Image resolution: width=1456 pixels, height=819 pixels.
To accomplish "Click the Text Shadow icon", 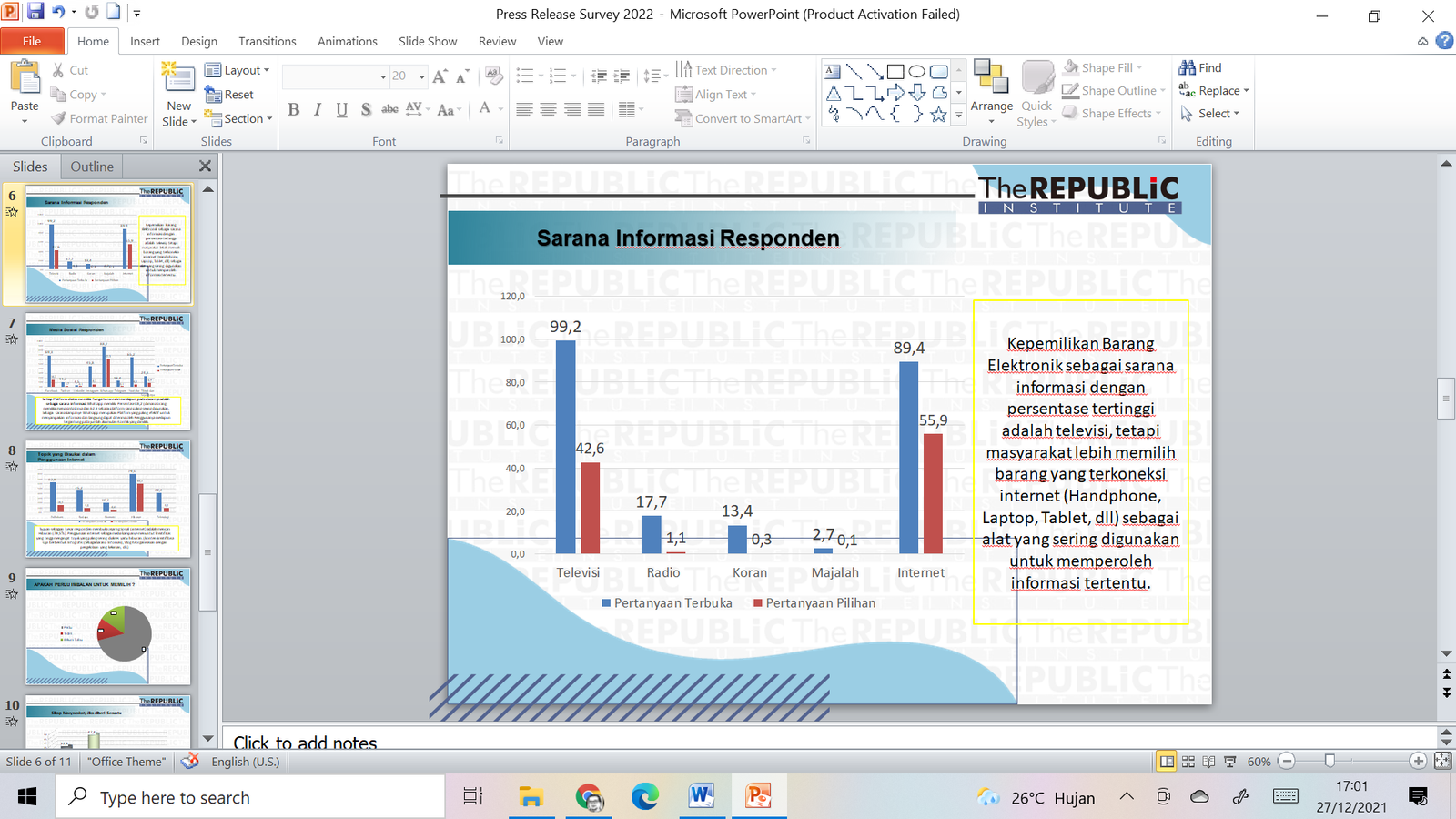I will click(x=365, y=109).
